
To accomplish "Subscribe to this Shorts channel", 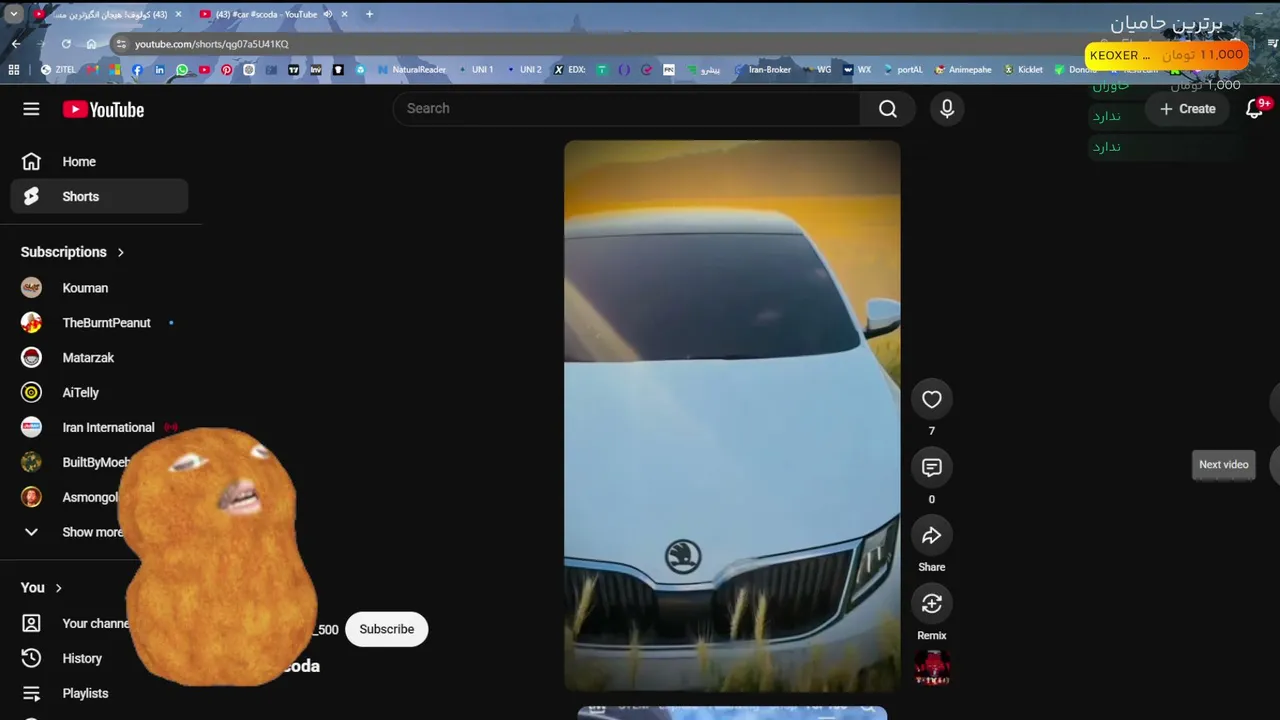I will pyautogui.click(x=386, y=629).
